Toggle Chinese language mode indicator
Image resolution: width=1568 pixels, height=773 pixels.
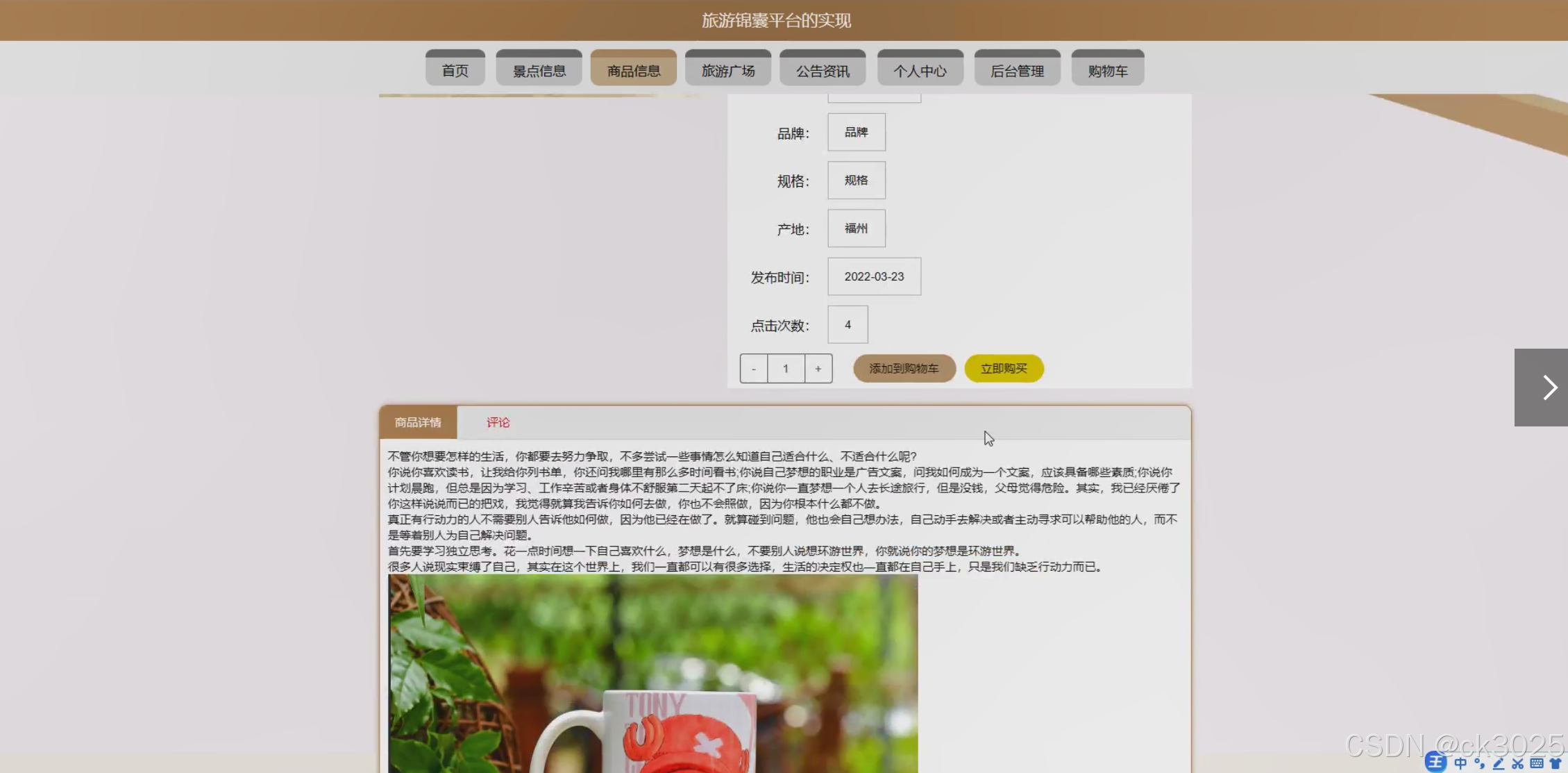click(x=1460, y=763)
